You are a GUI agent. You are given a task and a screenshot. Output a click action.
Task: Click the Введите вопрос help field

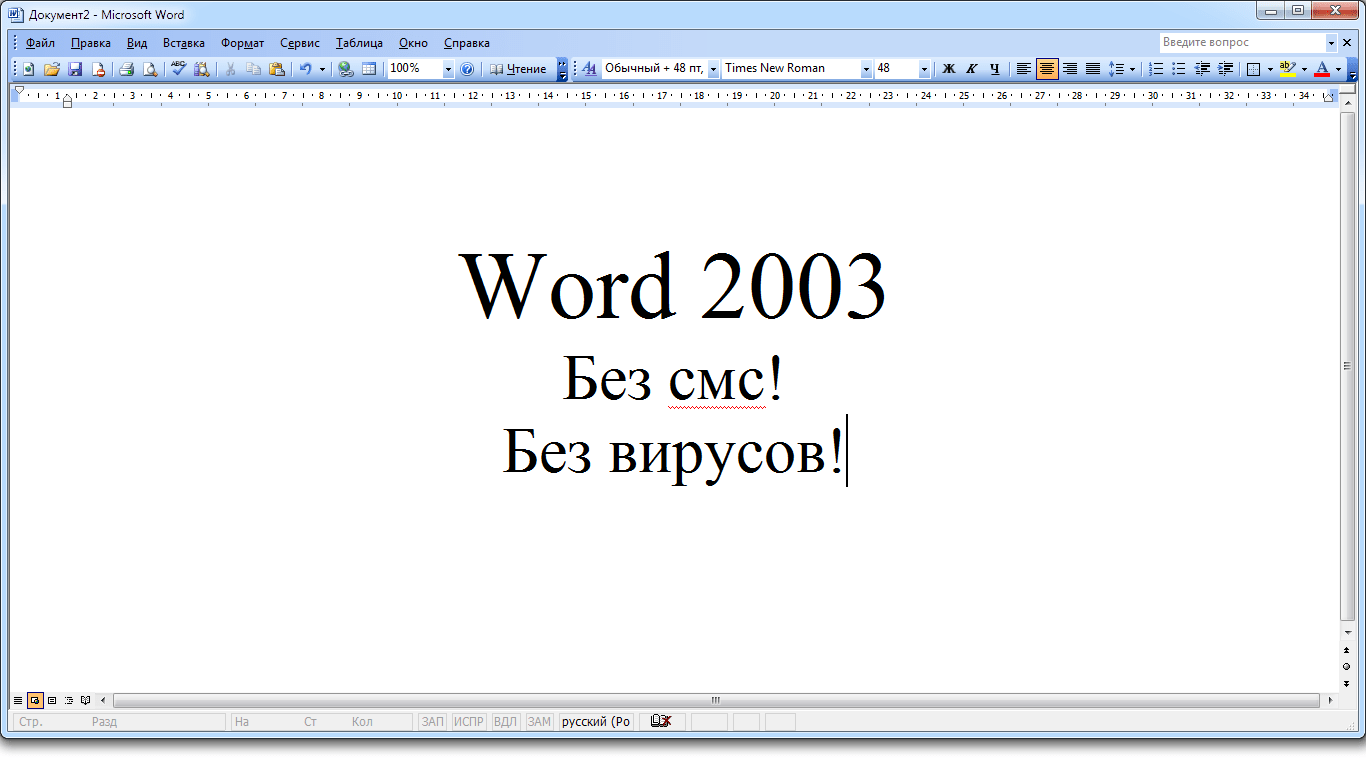tap(1242, 43)
